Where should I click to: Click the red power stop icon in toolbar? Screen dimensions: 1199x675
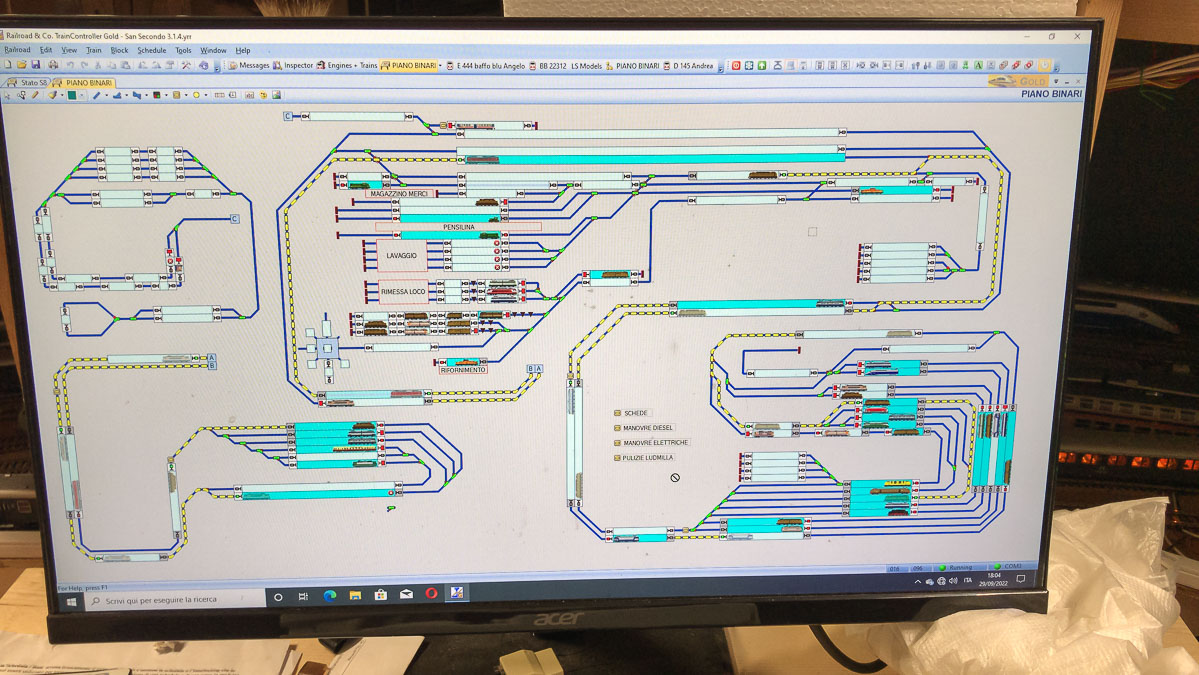tap(736, 66)
